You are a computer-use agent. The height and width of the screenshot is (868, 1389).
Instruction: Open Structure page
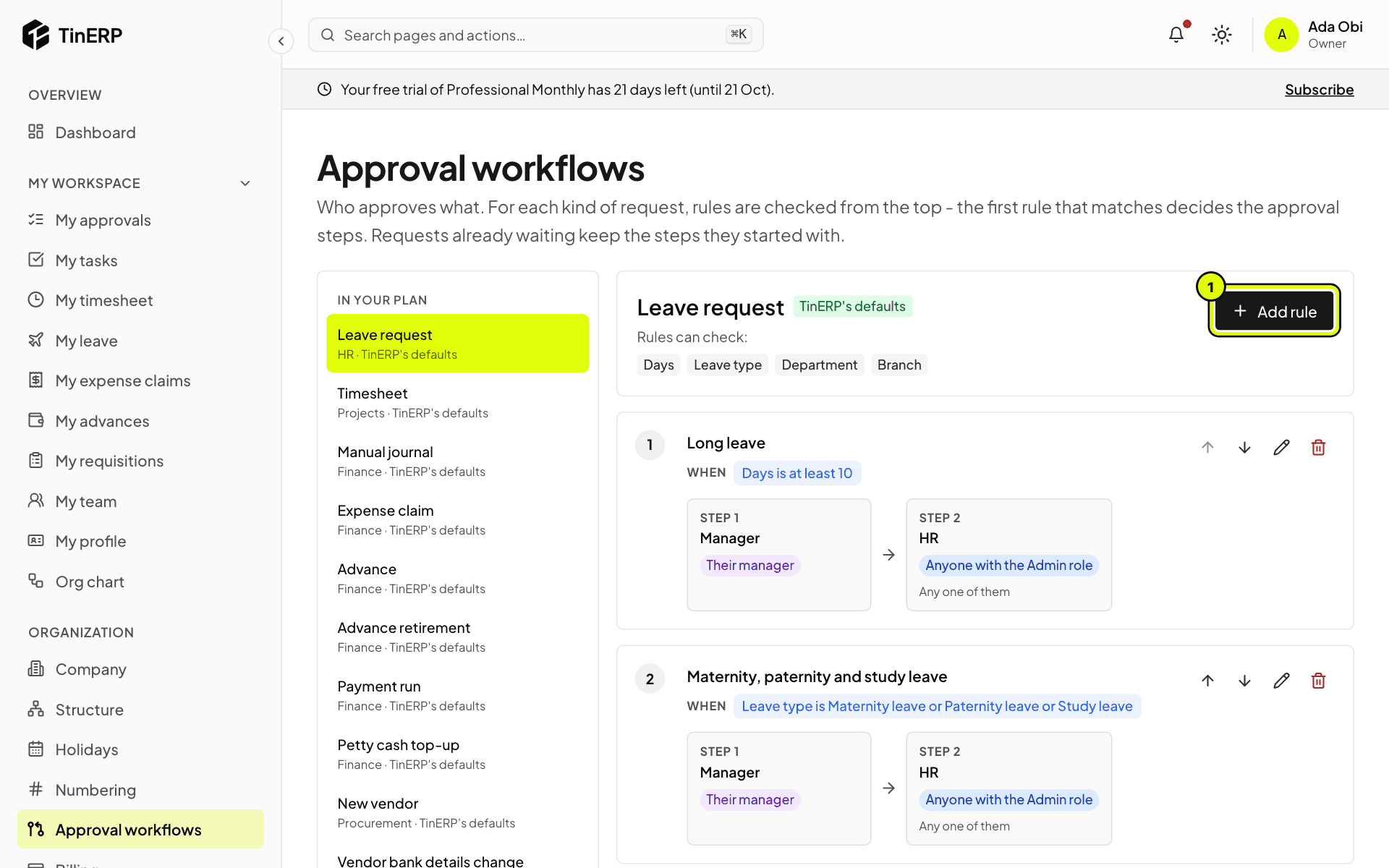[x=140, y=710]
